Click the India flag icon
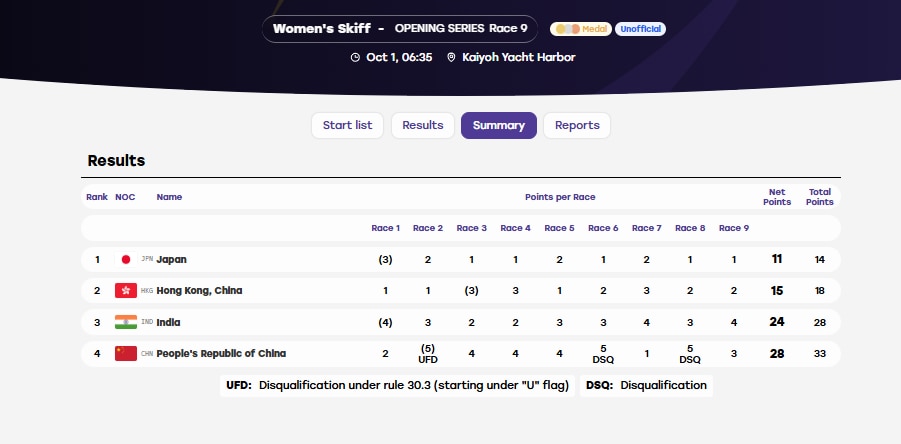 click(x=126, y=322)
